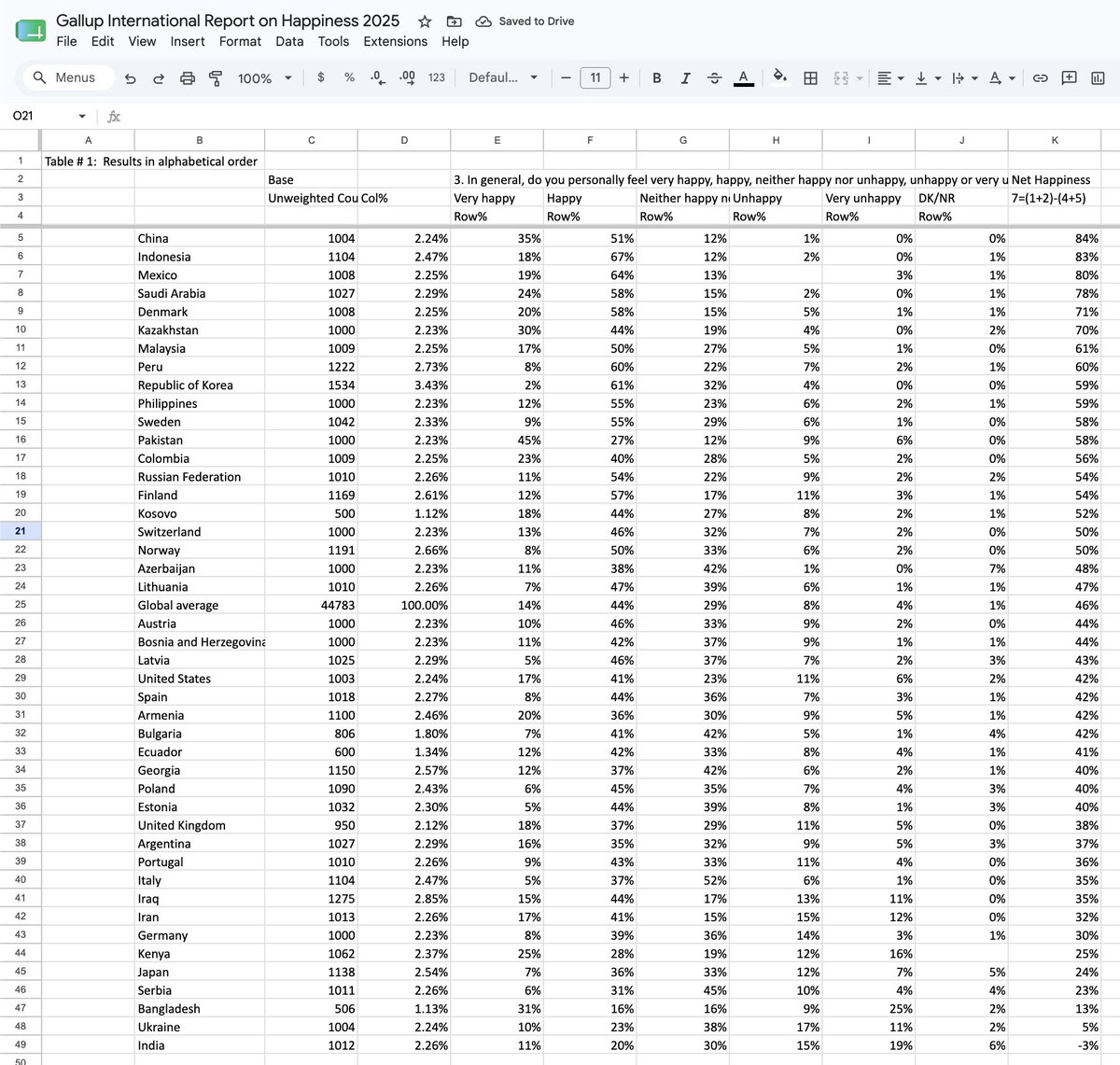Click the Redo arrow
This screenshot has height=1065, width=1120.
point(158,78)
